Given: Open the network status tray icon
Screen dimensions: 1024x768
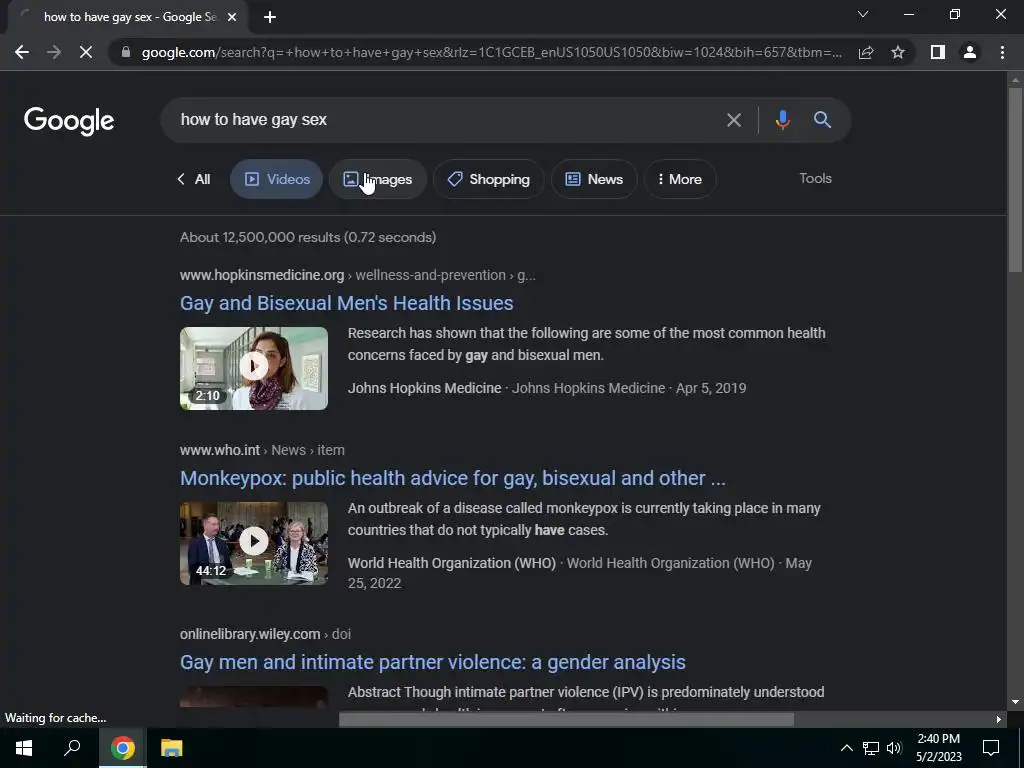Looking at the screenshot, I should coord(871,748).
